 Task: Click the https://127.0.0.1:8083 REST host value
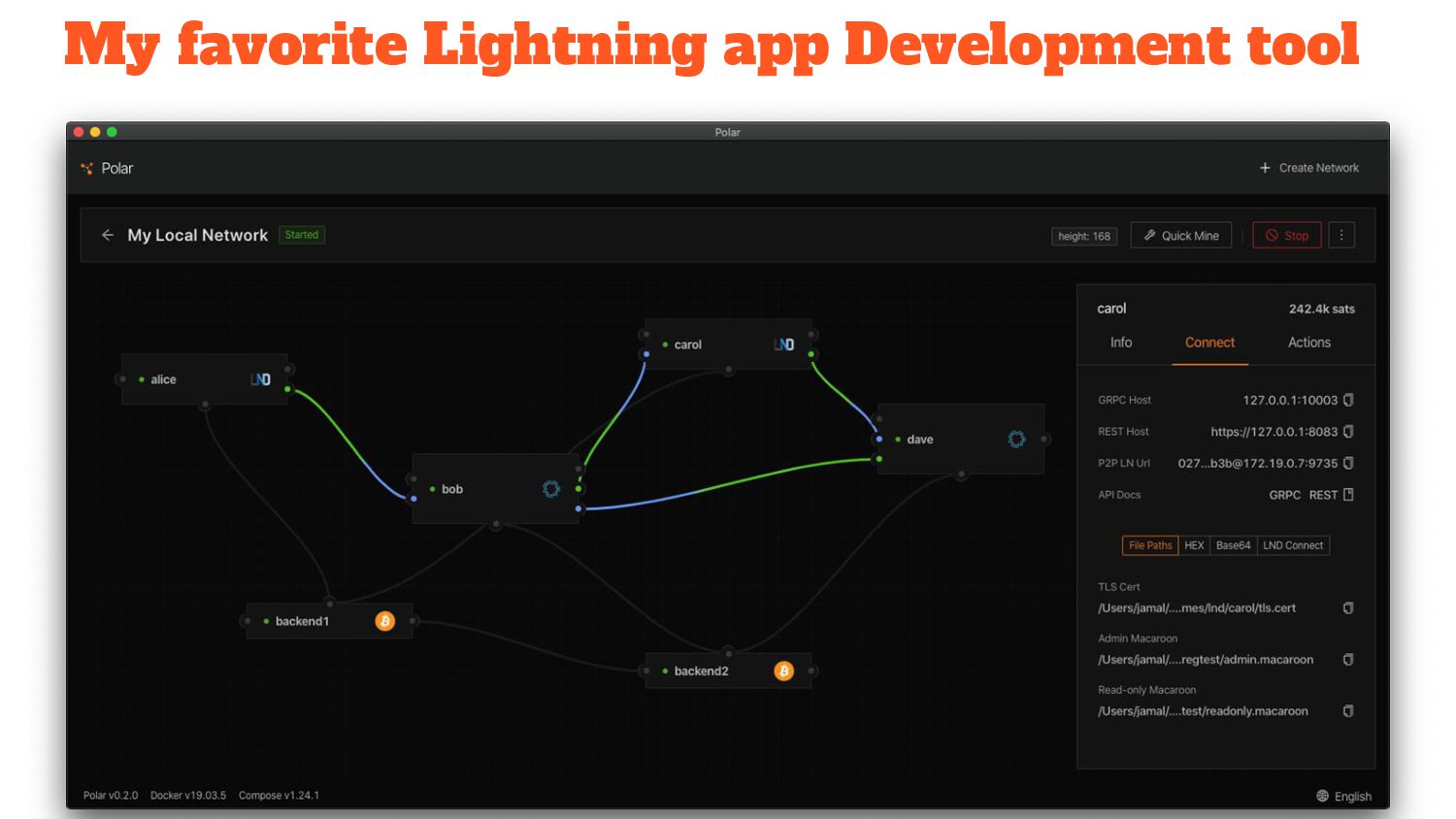click(1274, 432)
